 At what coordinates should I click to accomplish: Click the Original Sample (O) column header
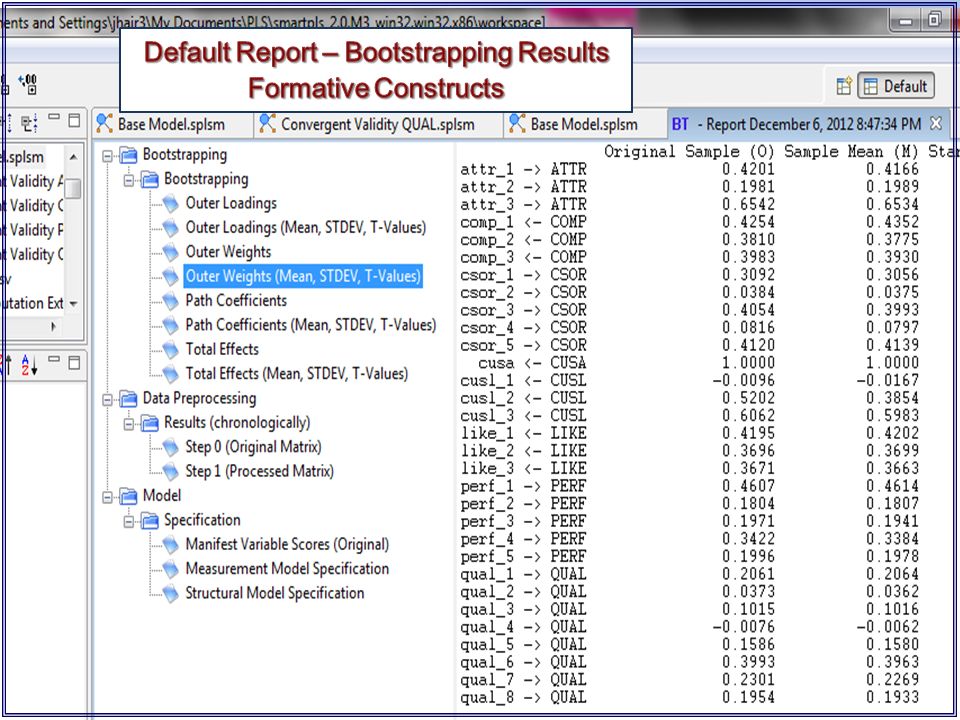click(x=689, y=151)
